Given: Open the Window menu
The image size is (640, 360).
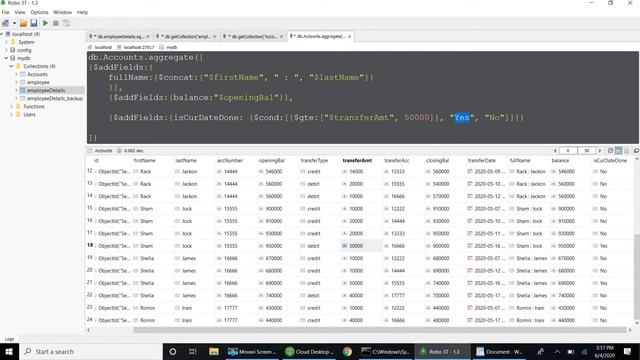Looking at the screenshot, I should [x=62, y=12].
